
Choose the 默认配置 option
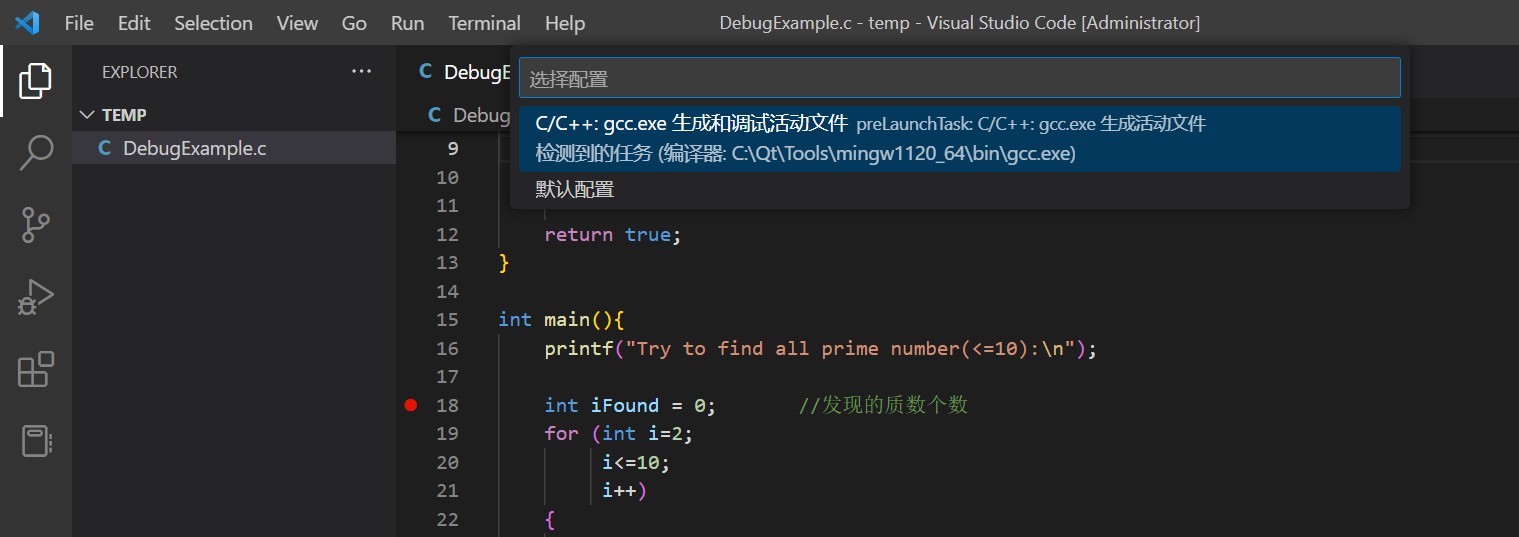click(x=959, y=189)
